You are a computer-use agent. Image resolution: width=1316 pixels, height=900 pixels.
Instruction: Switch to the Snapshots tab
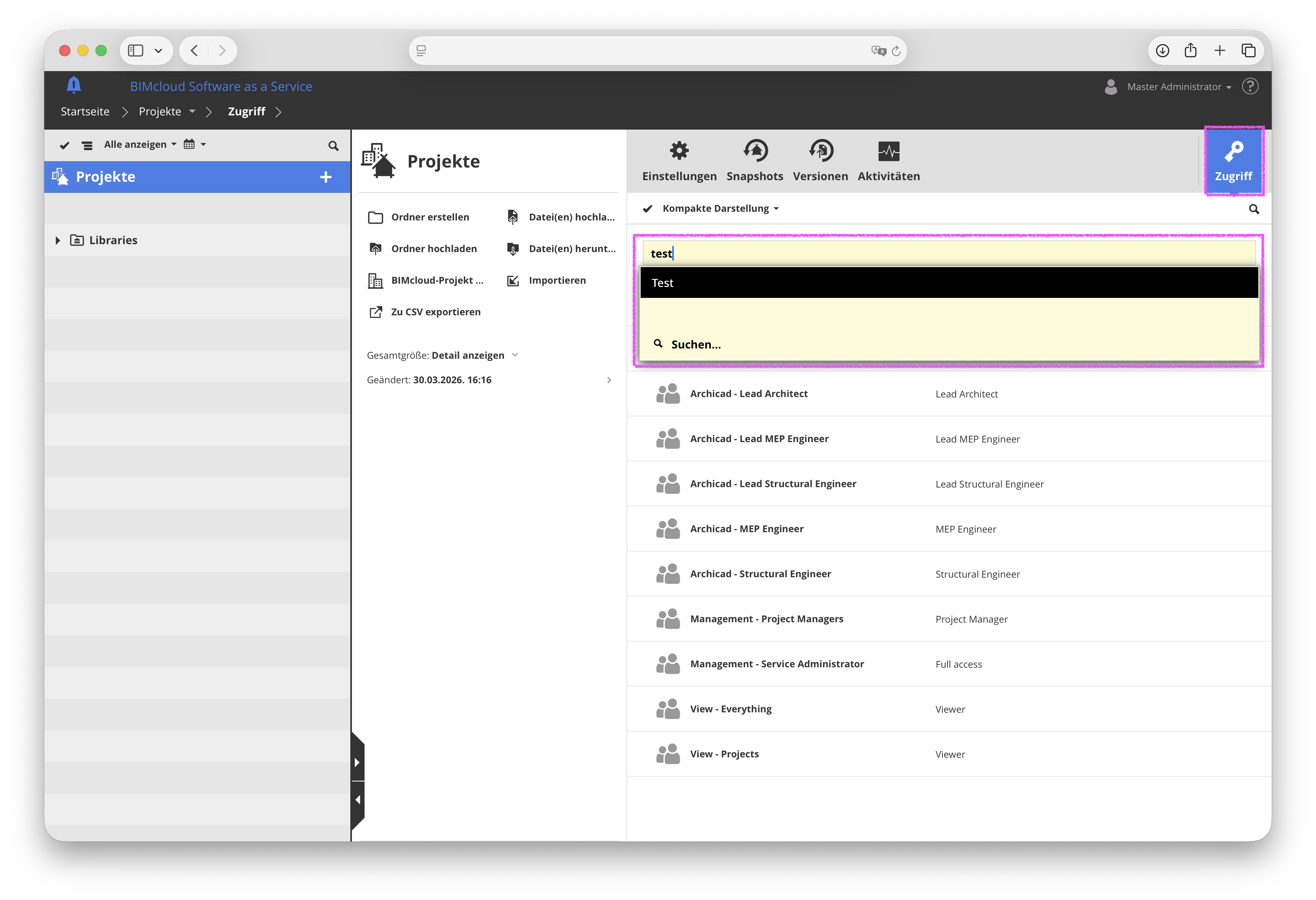(755, 161)
